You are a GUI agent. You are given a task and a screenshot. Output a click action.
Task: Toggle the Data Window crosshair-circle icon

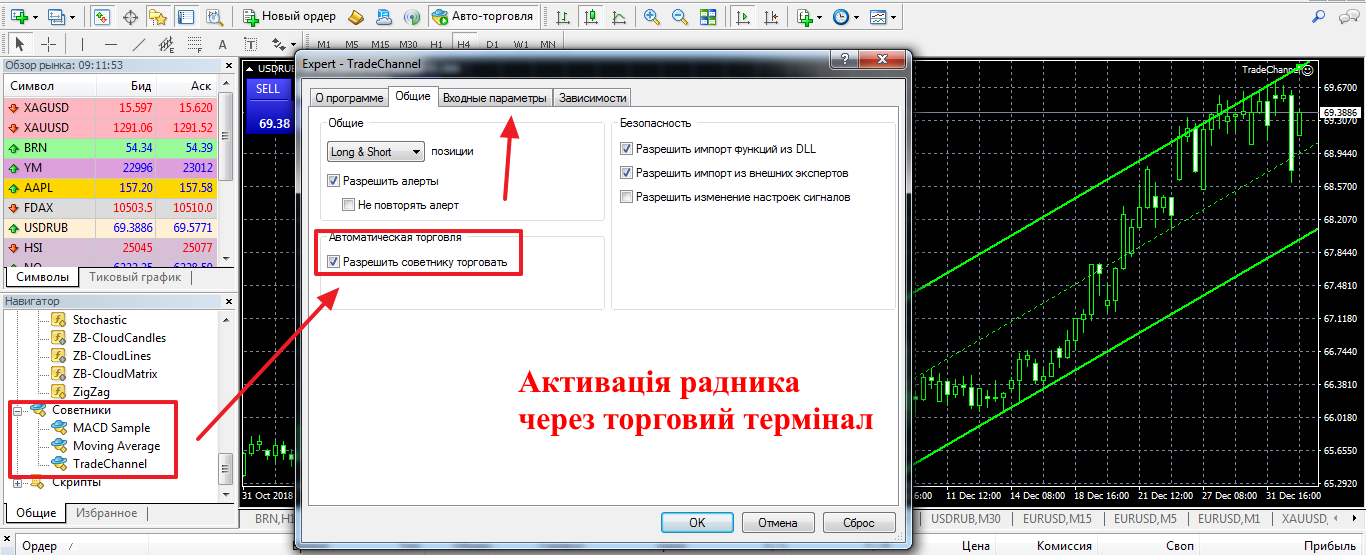click(130, 17)
